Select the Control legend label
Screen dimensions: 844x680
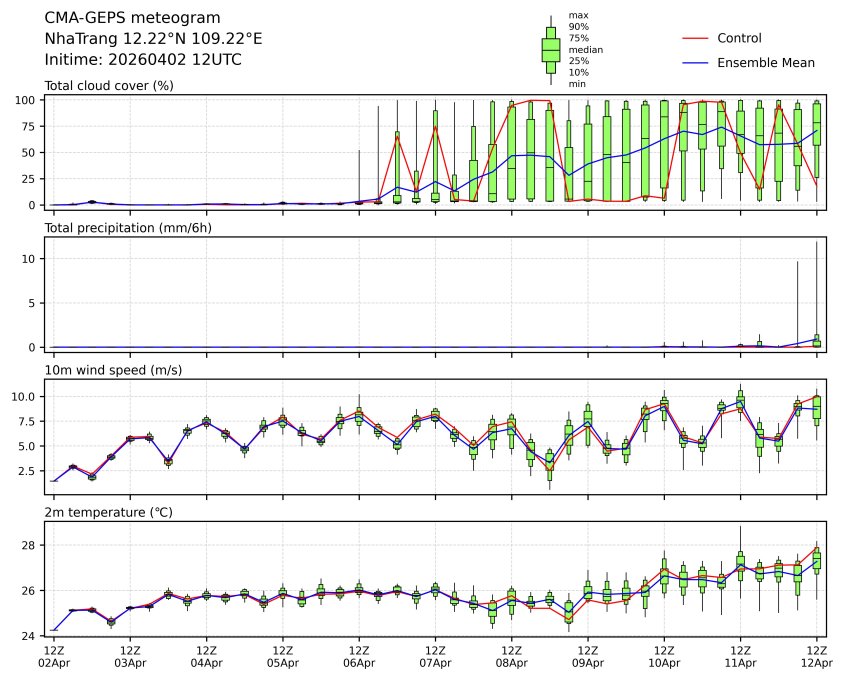[739, 38]
